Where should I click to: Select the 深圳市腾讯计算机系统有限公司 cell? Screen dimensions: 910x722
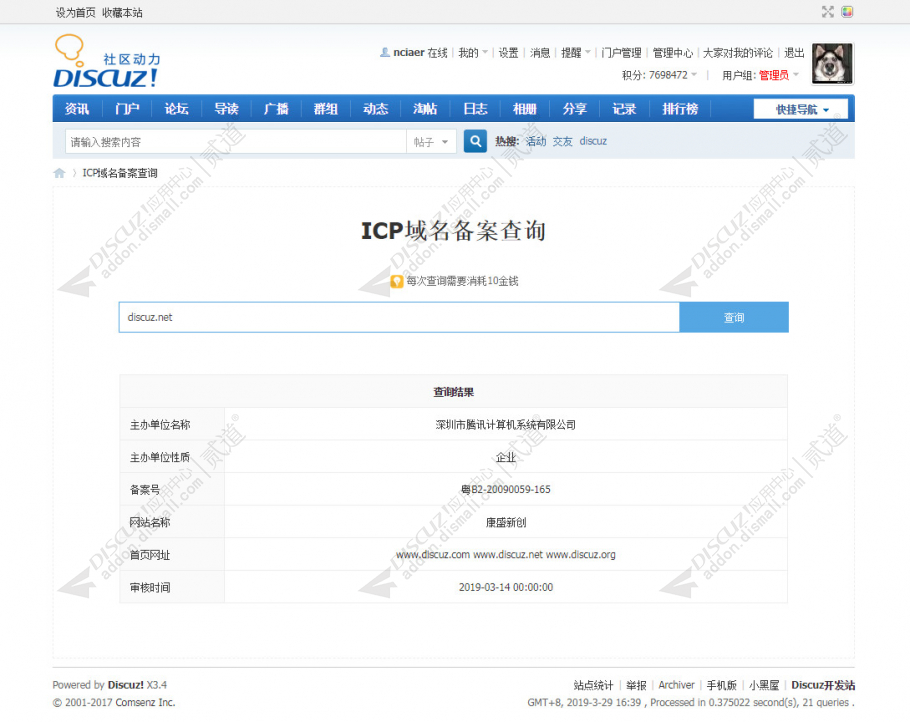(505, 424)
